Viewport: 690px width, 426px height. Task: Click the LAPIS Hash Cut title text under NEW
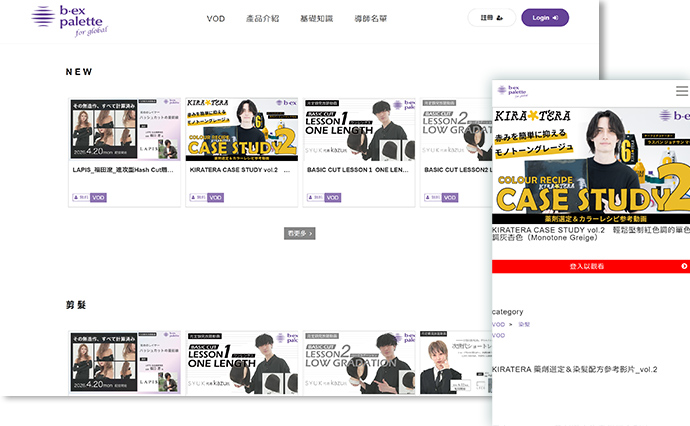coord(123,170)
